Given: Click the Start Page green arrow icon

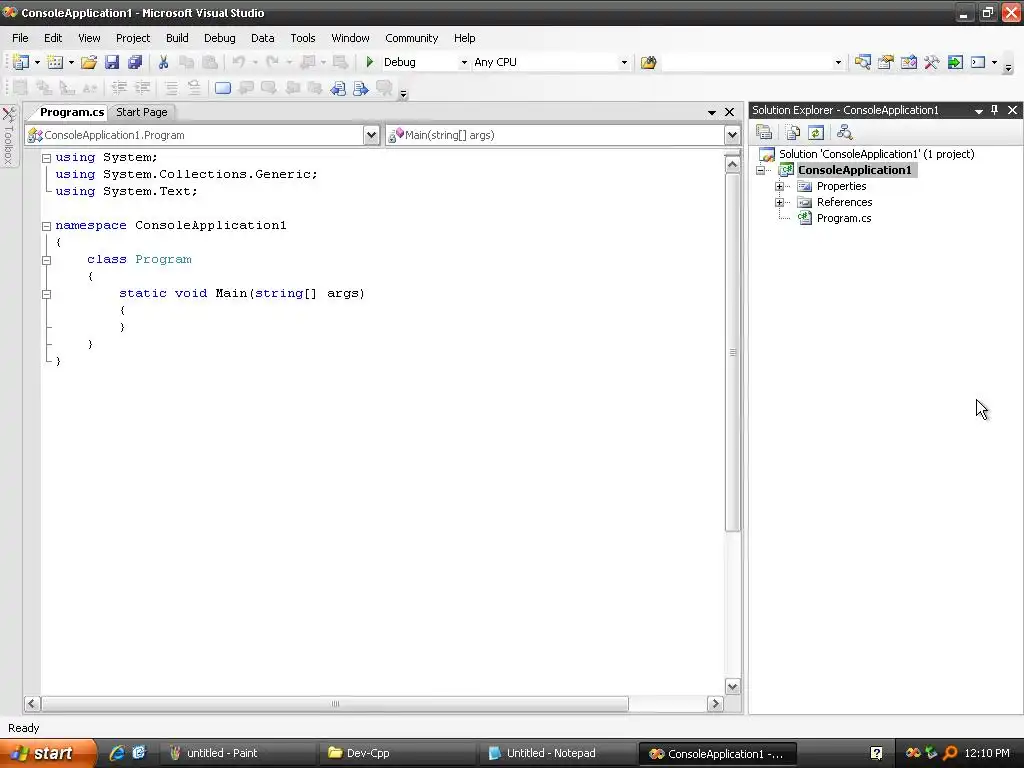Looking at the screenshot, I should click(x=955, y=62).
